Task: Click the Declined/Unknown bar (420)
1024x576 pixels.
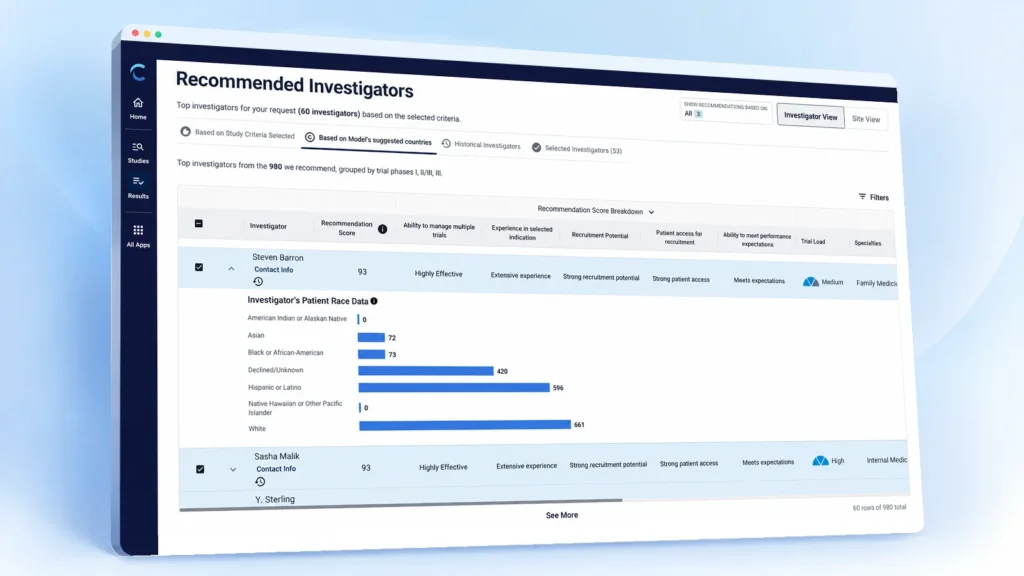Action: pyautogui.click(x=425, y=371)
